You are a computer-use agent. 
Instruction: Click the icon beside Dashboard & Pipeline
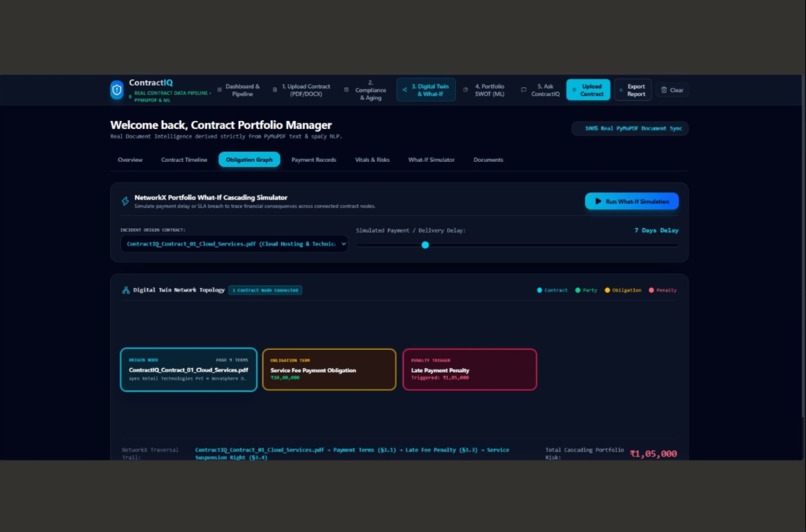[219, 90]
